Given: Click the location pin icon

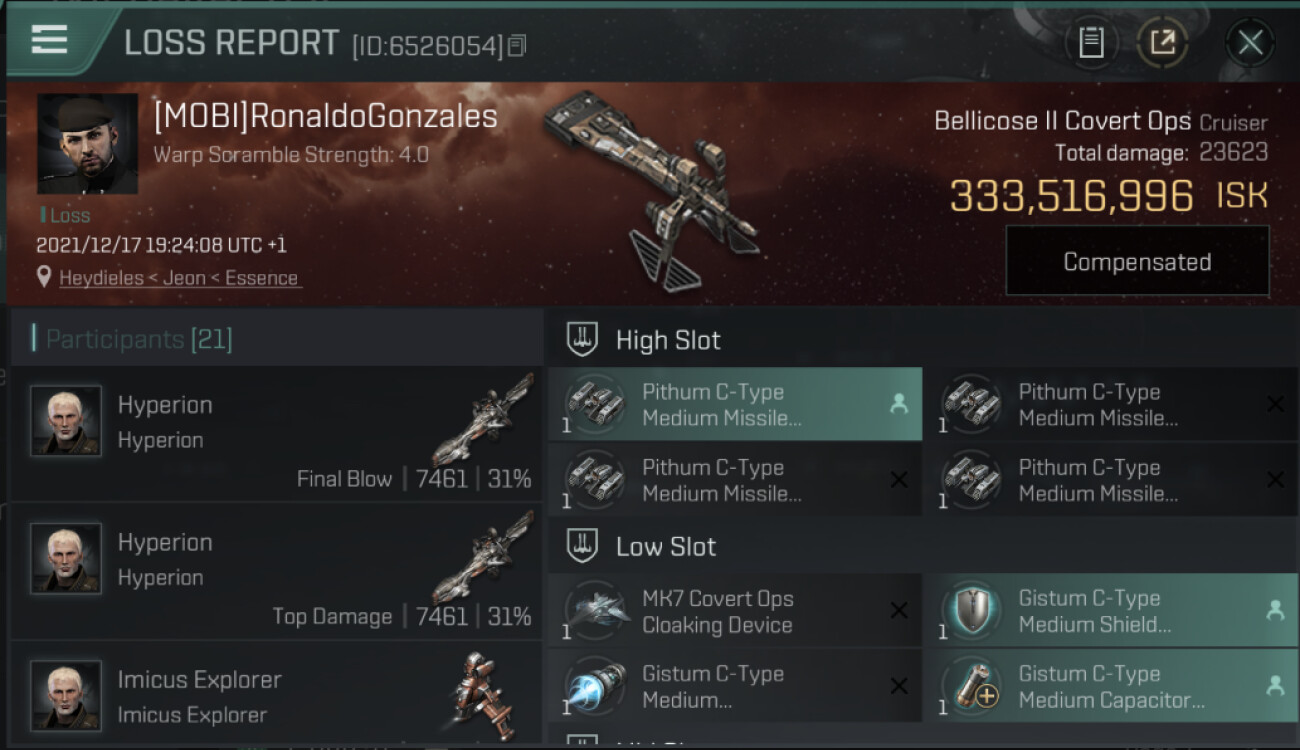Looking at the screenshot, I should (44, 277).
